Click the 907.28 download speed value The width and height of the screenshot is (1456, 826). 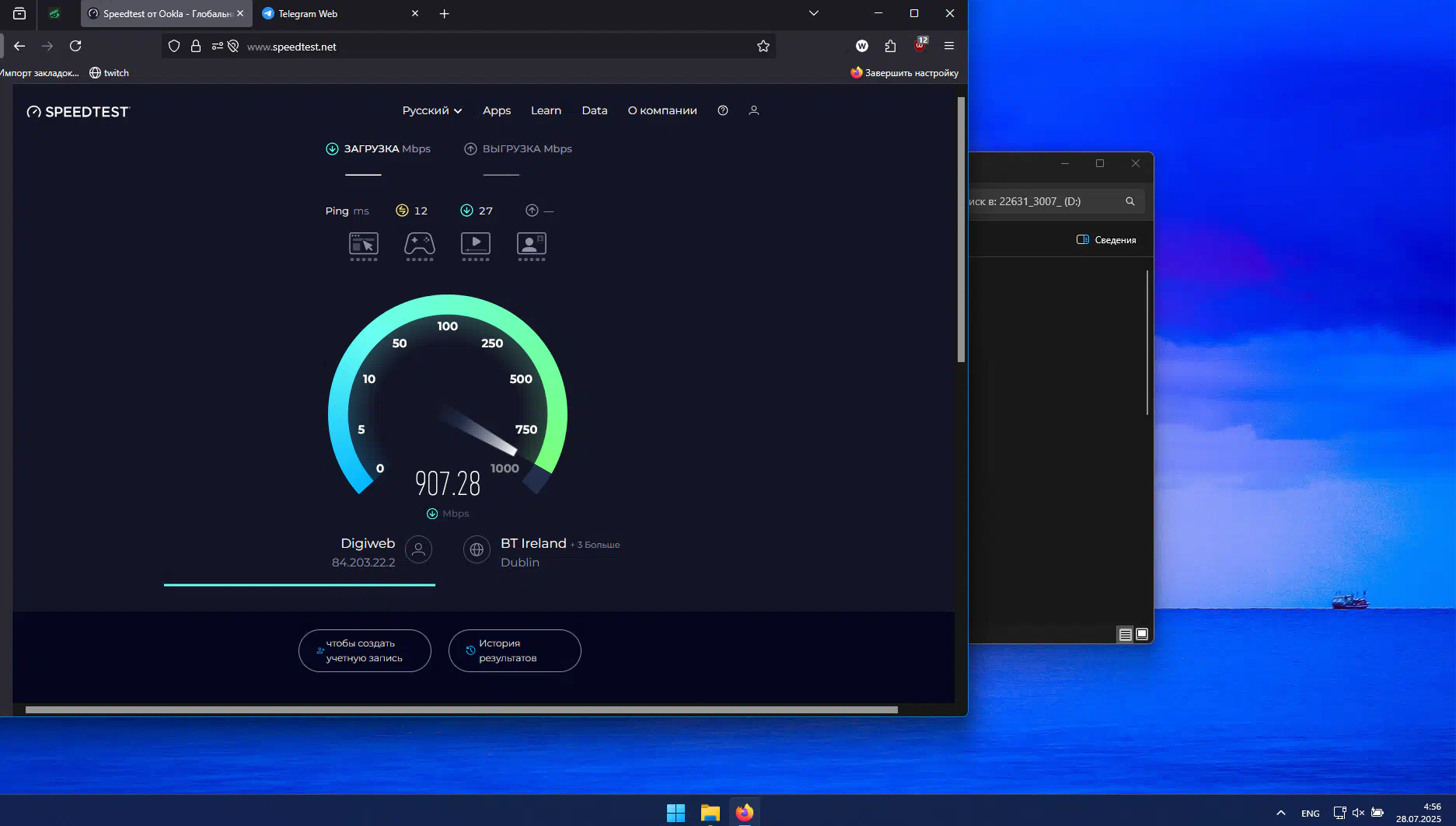pyautogui.click(x=448, y=483)
